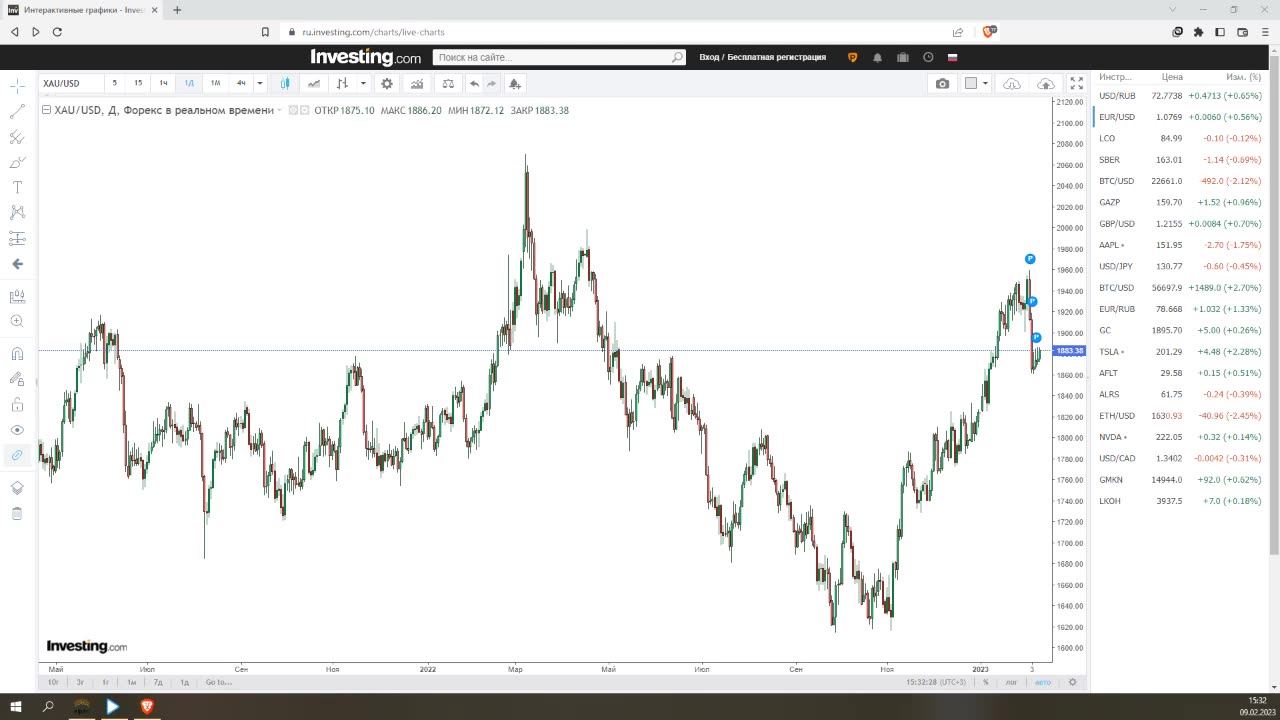
Task: Toggle stay in drawing mode pencil-lock
Action: pos(17,379)
